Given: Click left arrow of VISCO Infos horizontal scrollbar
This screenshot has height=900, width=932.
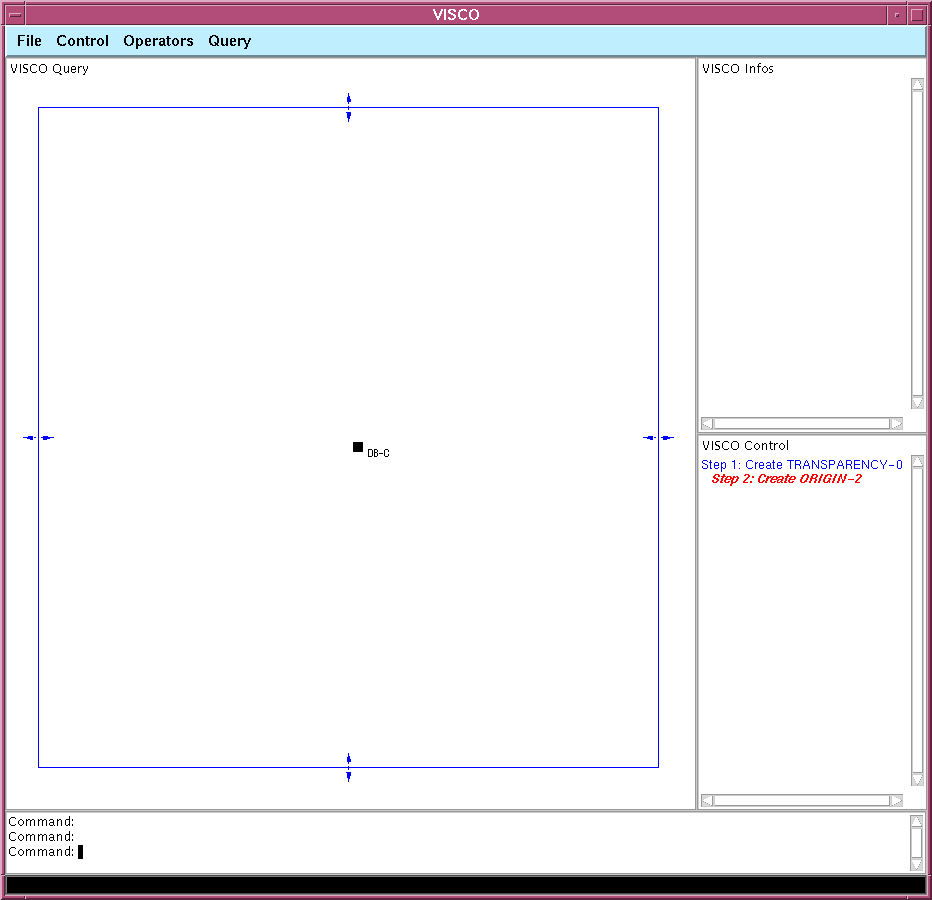Looking at the screenshot, I should [x=707, y=424].
